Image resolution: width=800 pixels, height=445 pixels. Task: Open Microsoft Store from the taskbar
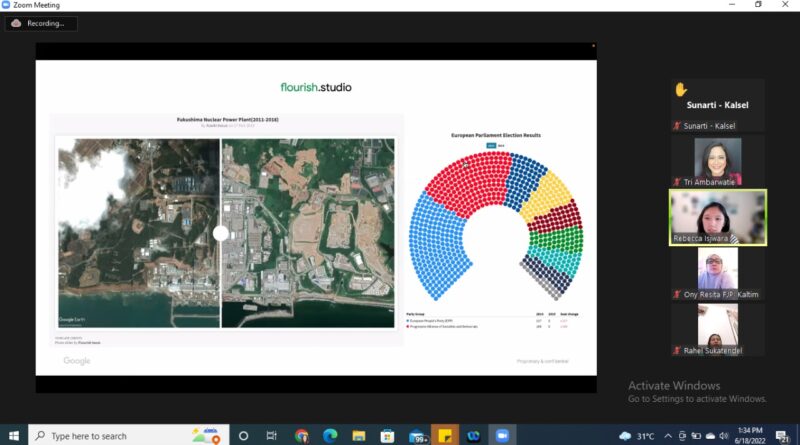pos(388,436)
